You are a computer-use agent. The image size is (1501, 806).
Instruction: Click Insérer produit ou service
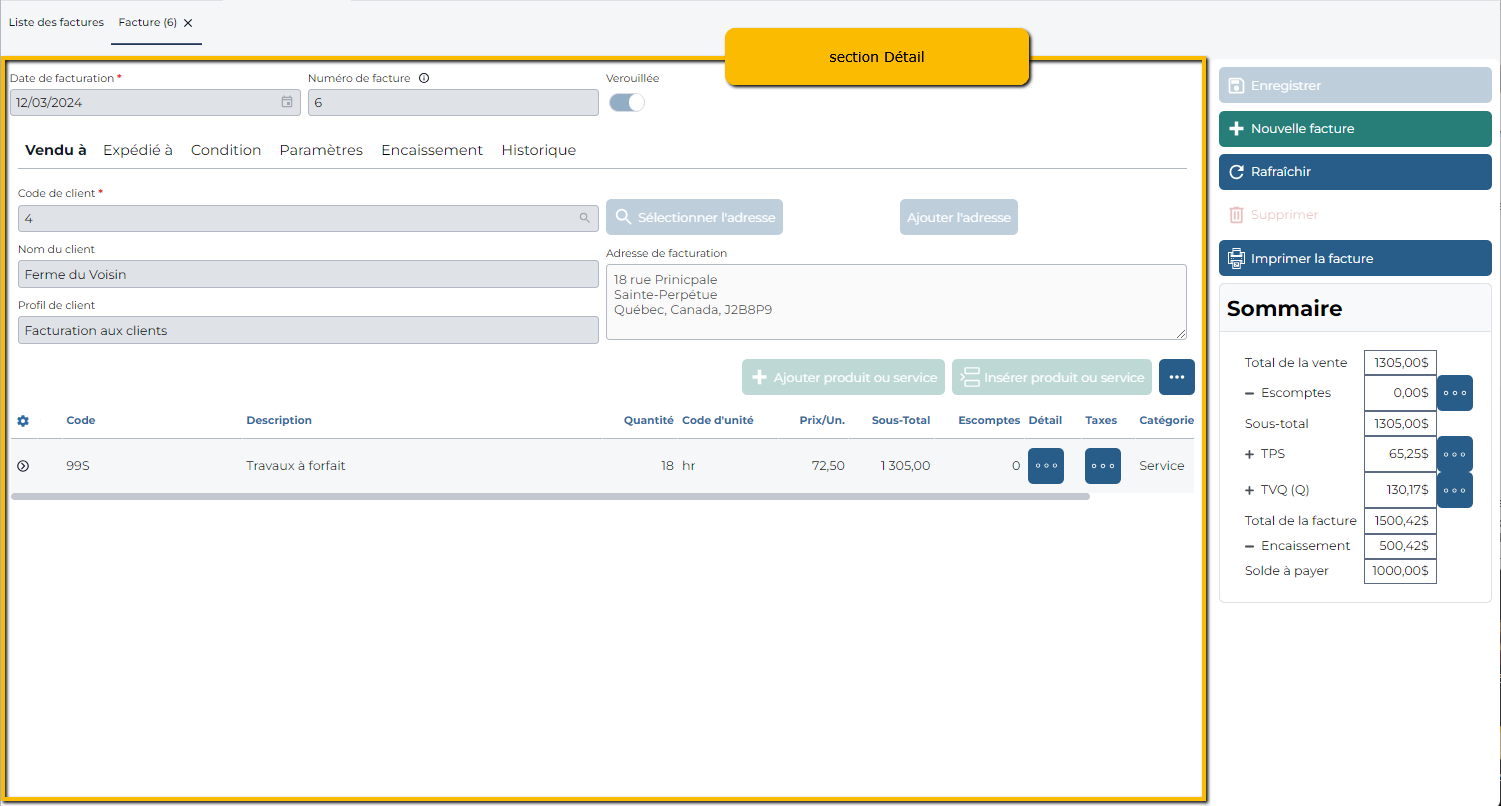(x=1052, y=377)
